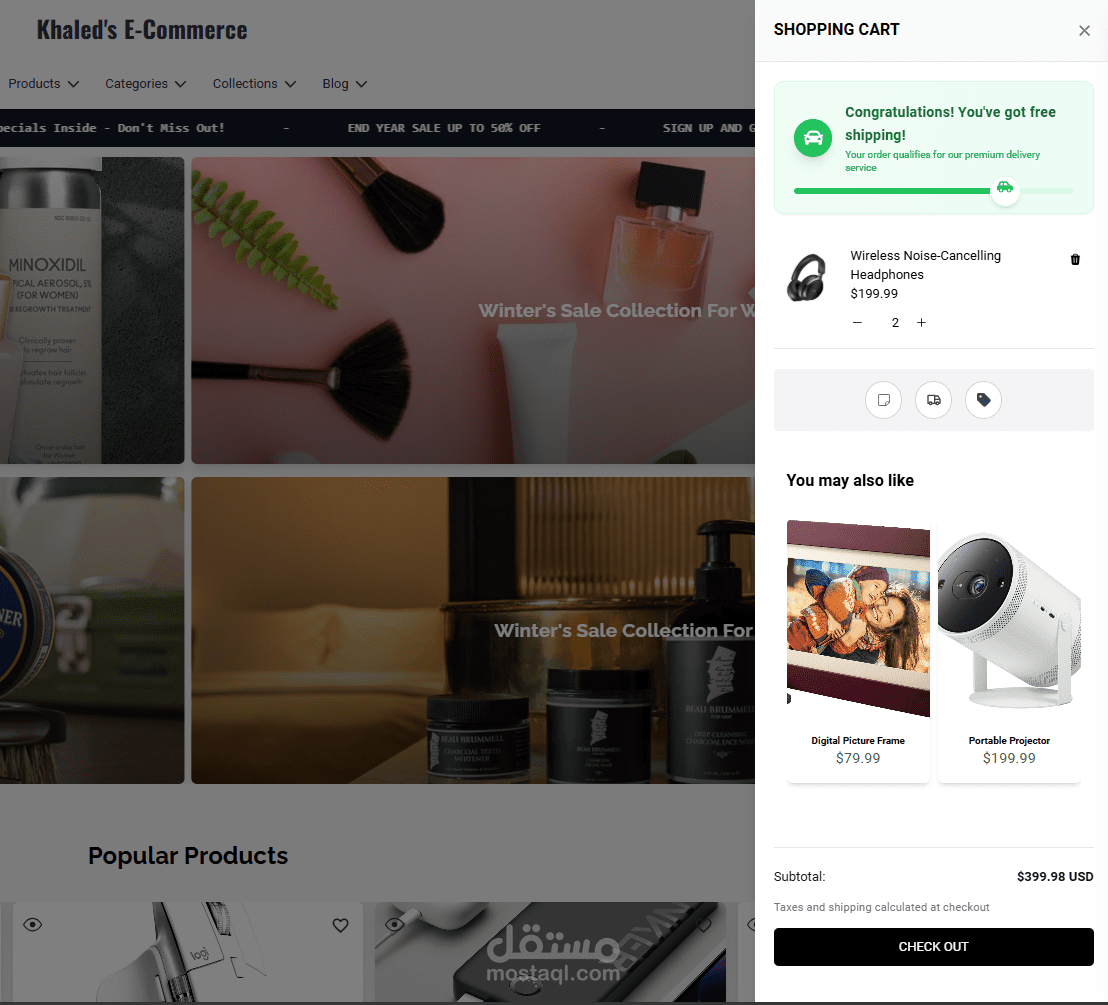1108x1005 pixels.
Task: Click the free shipping progress bar handle
Action: click(1005, 188)
